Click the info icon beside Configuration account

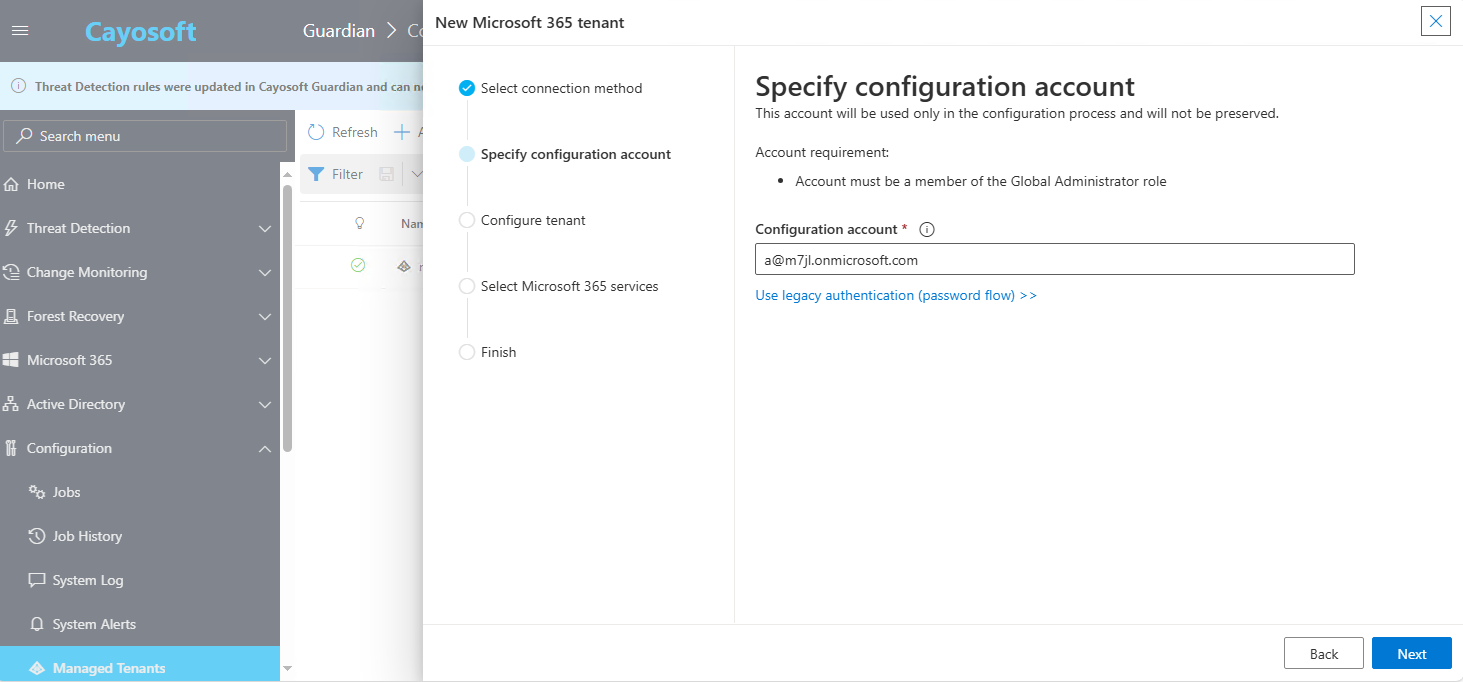tap(927, 229)
